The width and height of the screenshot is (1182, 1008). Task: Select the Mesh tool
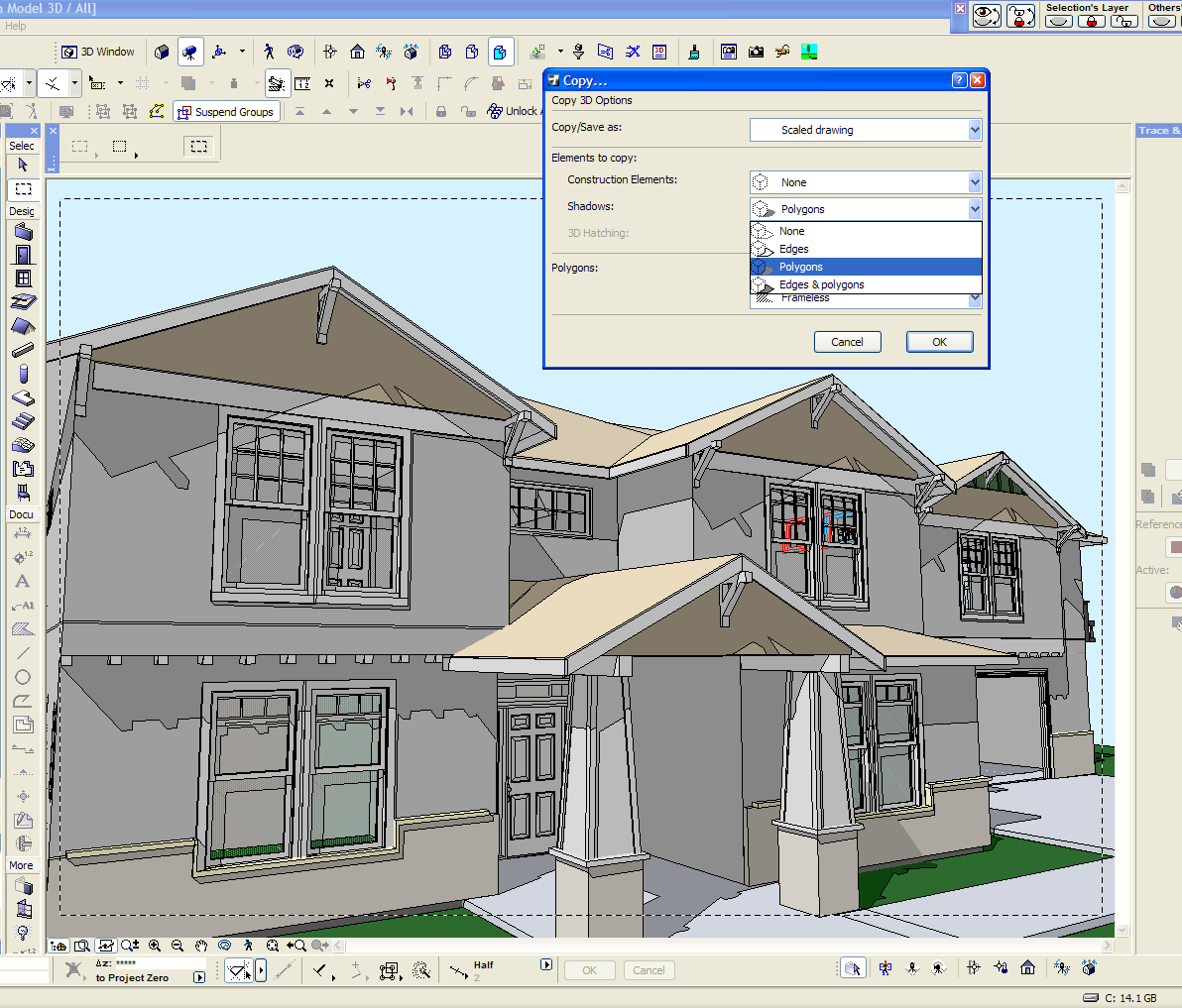tap(24, 445)
